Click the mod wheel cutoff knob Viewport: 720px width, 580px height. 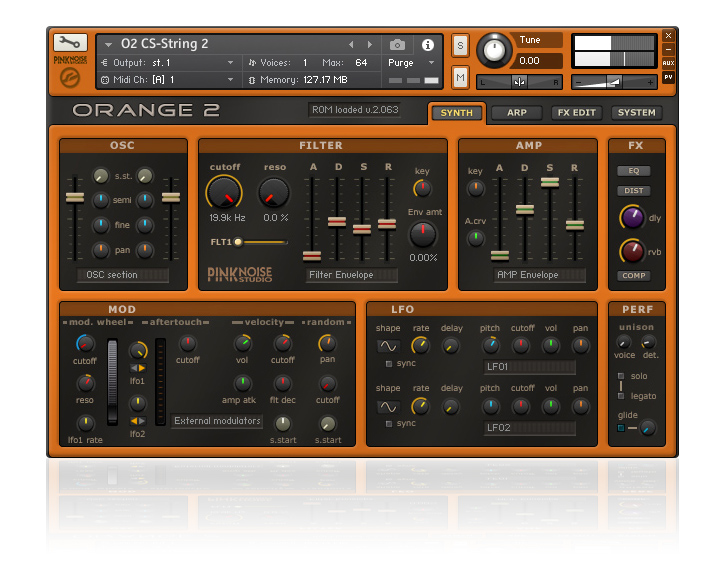click(85, 343)
